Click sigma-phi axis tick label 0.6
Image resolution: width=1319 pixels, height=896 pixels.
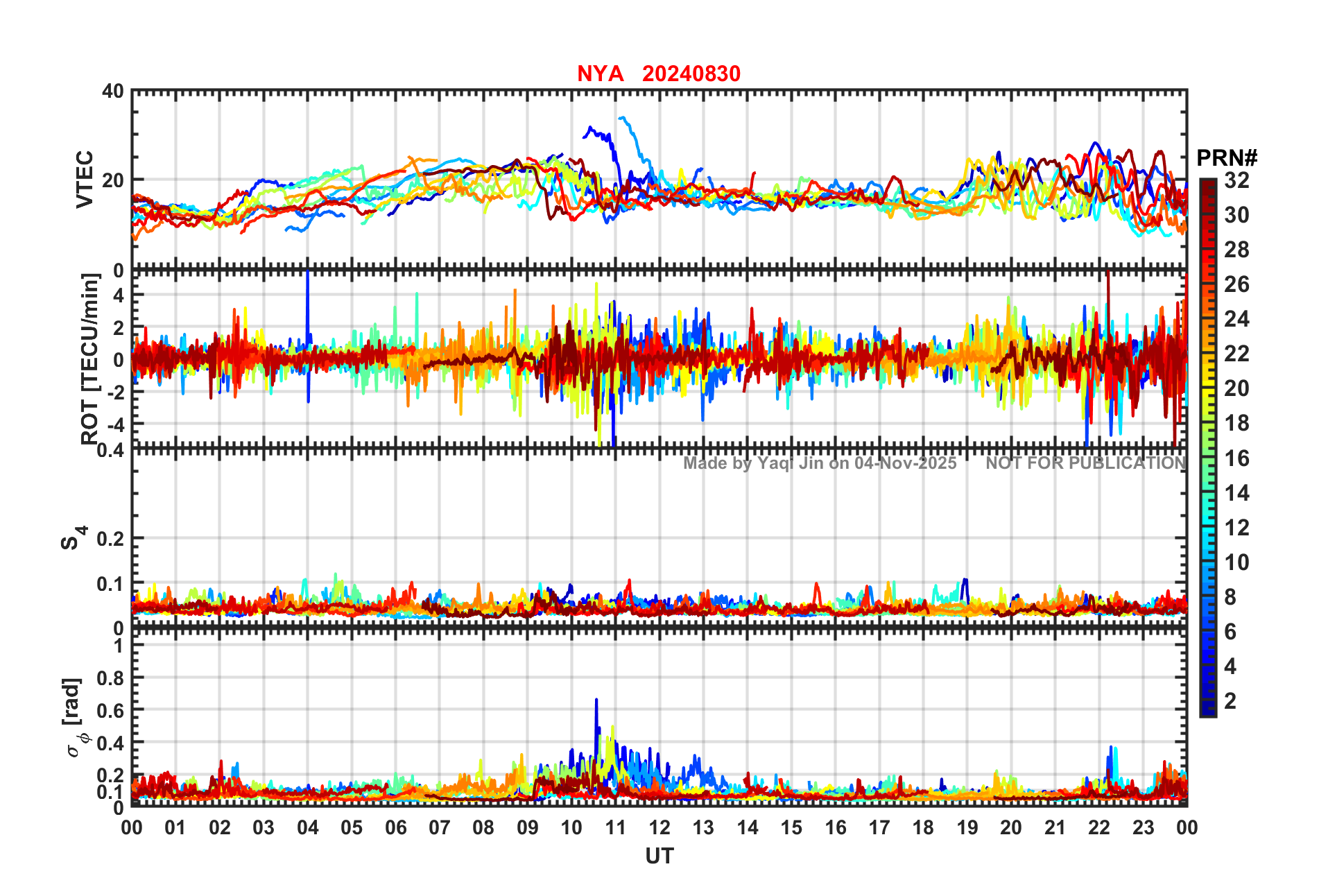(111, 711)
